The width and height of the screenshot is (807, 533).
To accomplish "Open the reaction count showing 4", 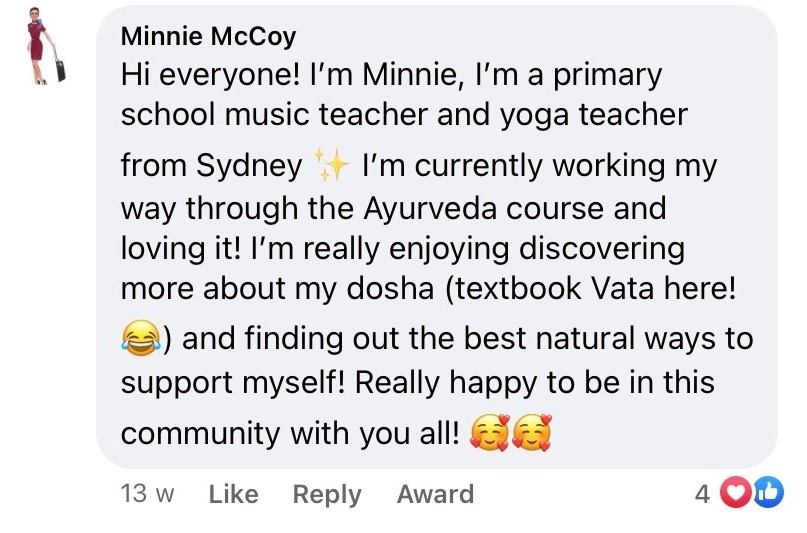I will tap(702, 493).
